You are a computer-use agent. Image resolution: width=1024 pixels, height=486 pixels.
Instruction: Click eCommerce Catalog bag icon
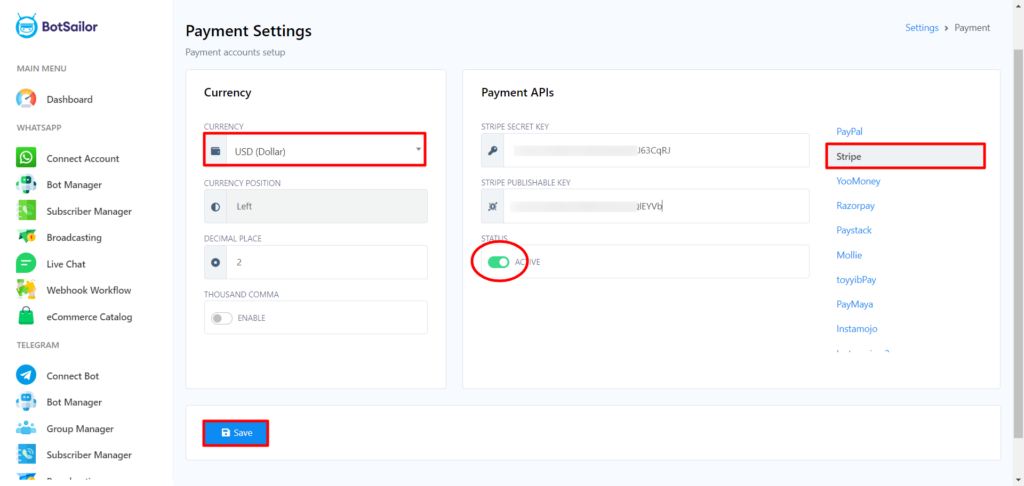pyautogui.click(x=26, y=317)
